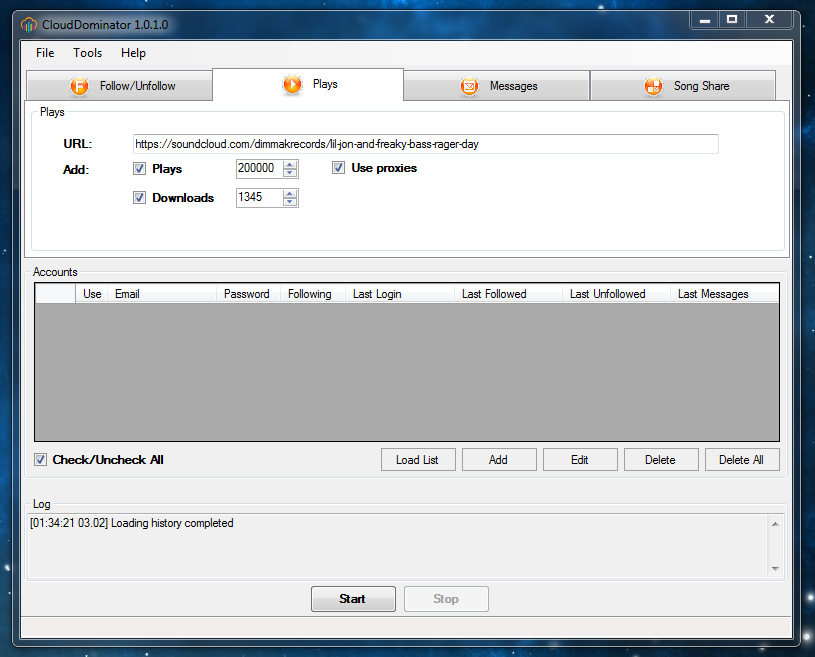Click the disabled Stop button
The height and width of the screenshot is (657, 815).
pyautogui.click(x=446, y=599)
